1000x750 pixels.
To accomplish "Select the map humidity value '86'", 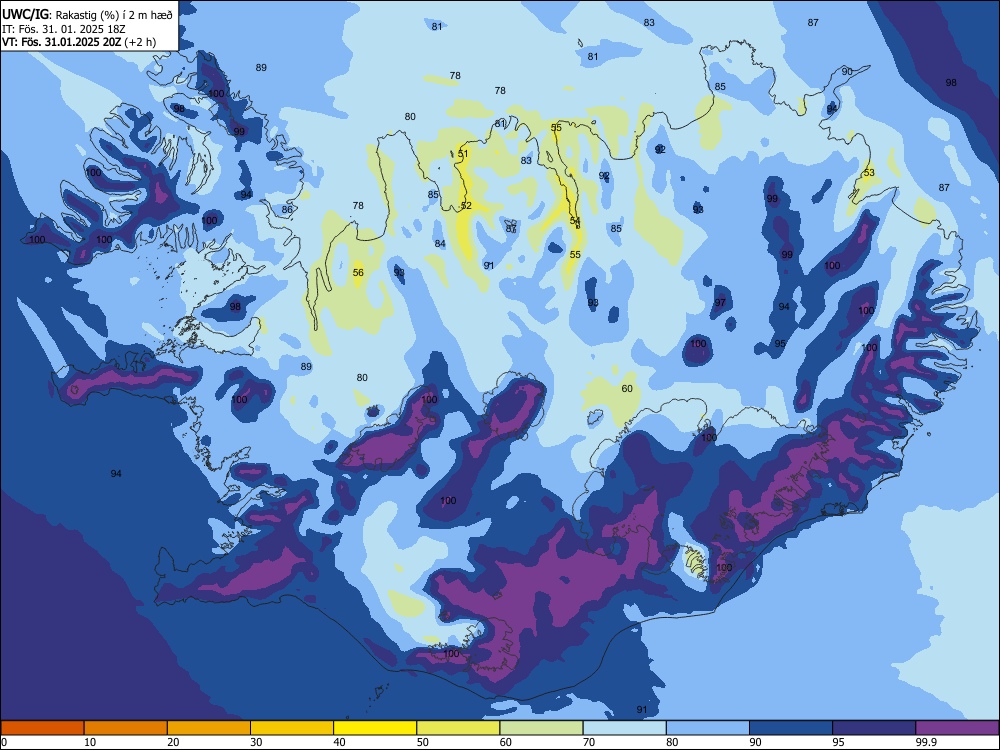I will coord(287,209).
